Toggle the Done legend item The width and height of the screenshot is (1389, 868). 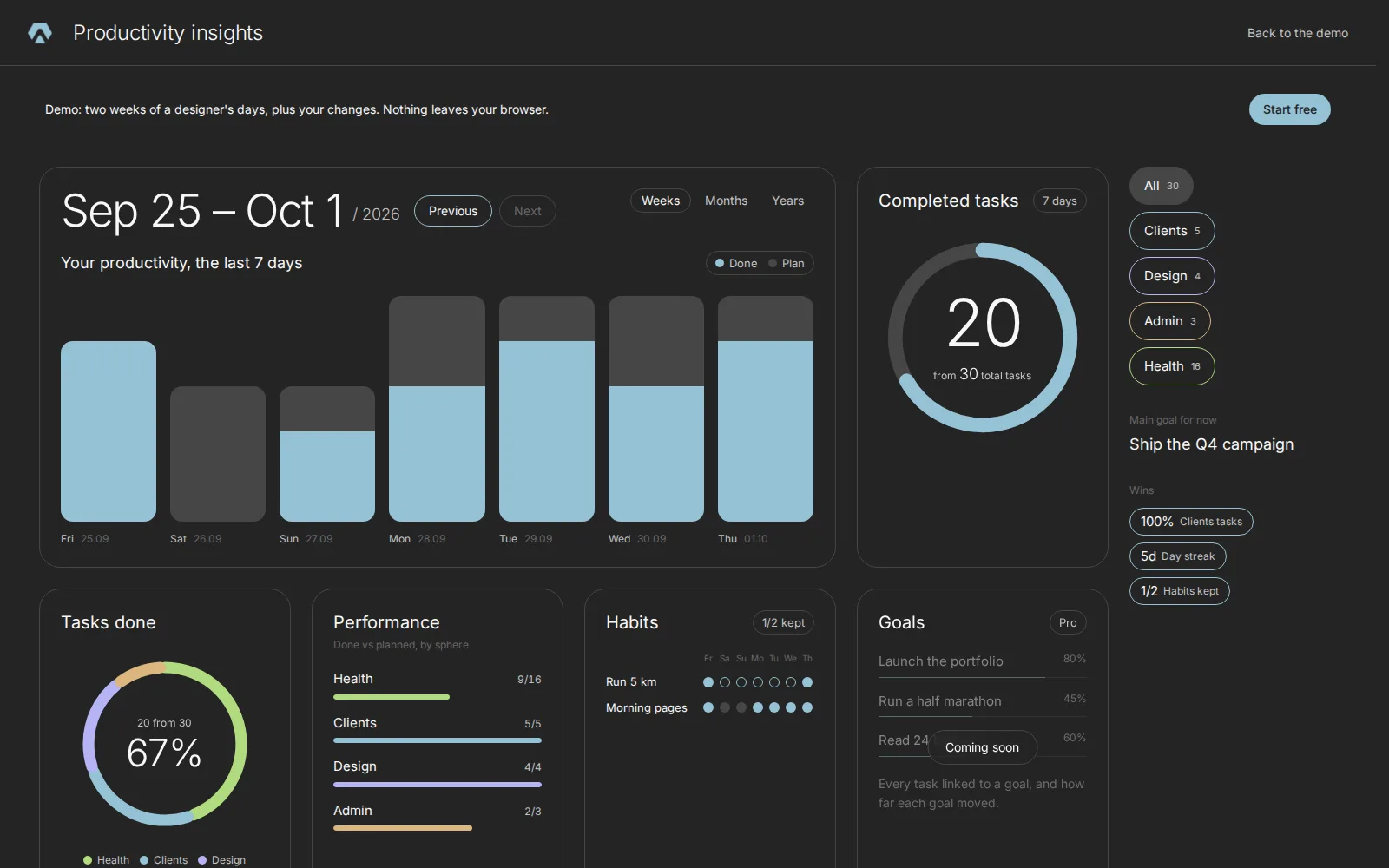pyautogui.click(x=736, y=263)
